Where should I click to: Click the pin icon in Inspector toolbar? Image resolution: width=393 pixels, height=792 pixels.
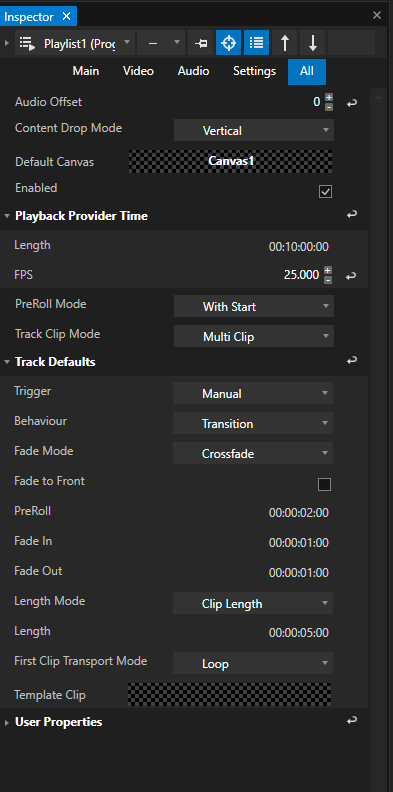tap(201, 43)
